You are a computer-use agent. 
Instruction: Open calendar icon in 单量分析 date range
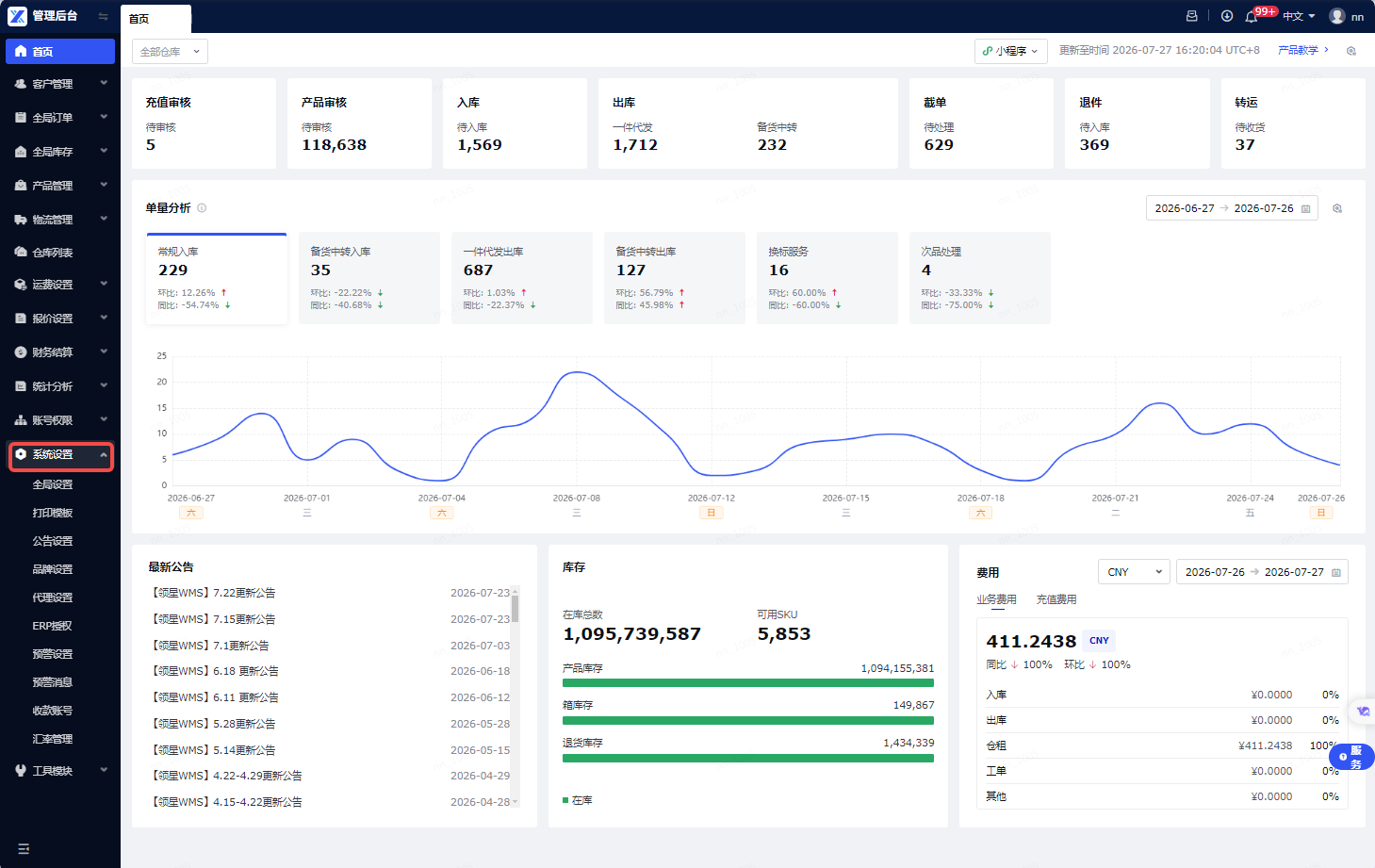[x=1305, y=208]
